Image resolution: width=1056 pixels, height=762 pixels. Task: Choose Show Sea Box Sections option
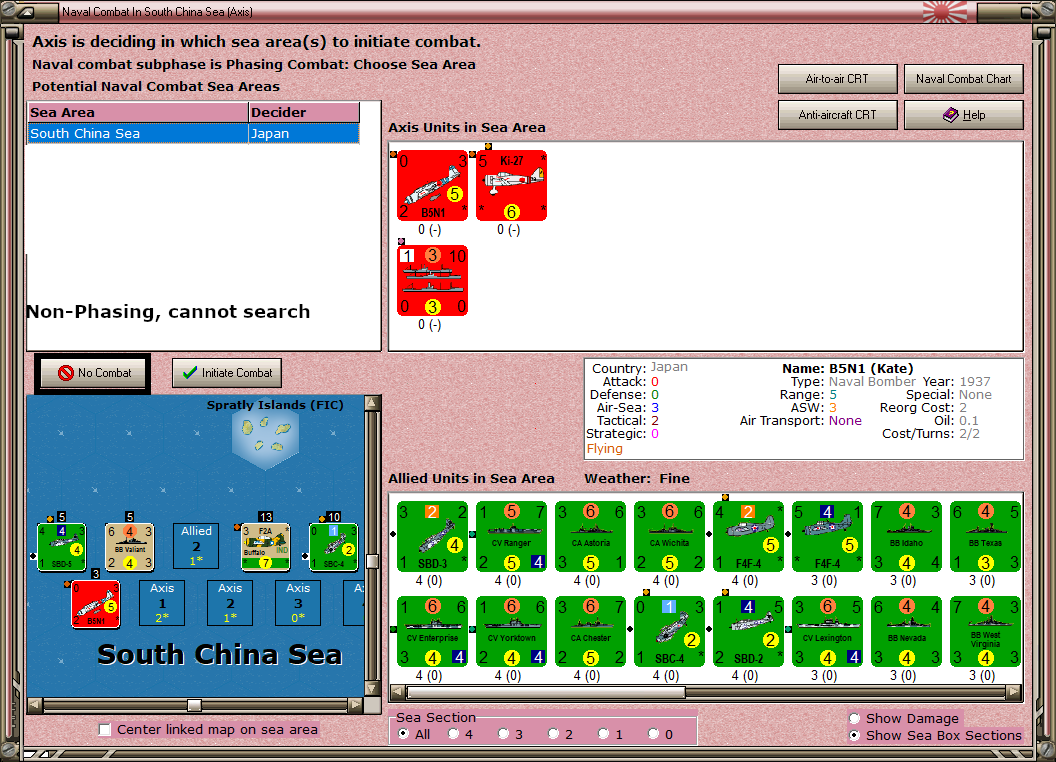(x=855, y=736)
